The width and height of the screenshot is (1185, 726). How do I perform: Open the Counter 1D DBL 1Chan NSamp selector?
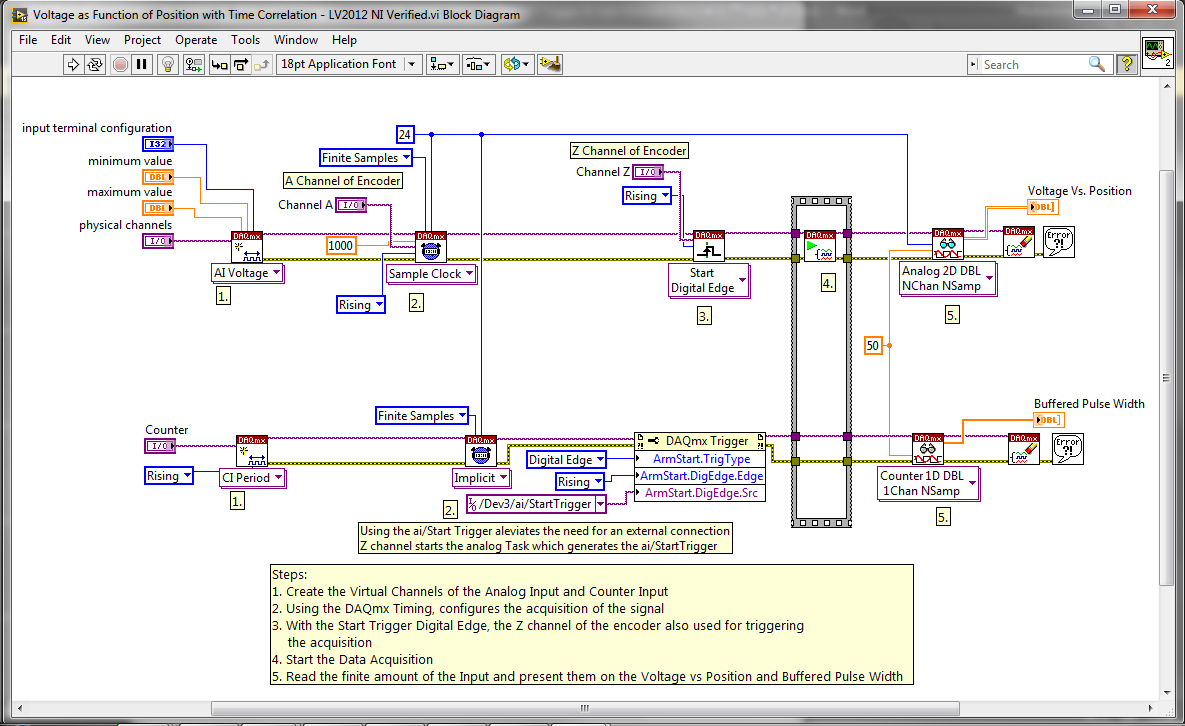pos(928,483)
